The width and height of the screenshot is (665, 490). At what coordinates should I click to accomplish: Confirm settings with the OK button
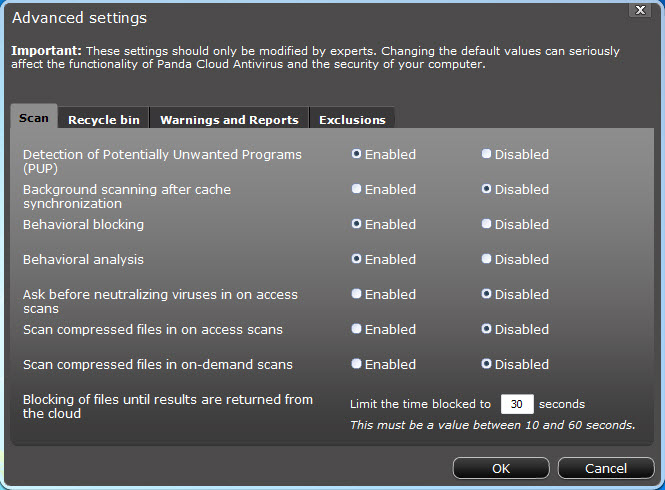tap(501, 468)
